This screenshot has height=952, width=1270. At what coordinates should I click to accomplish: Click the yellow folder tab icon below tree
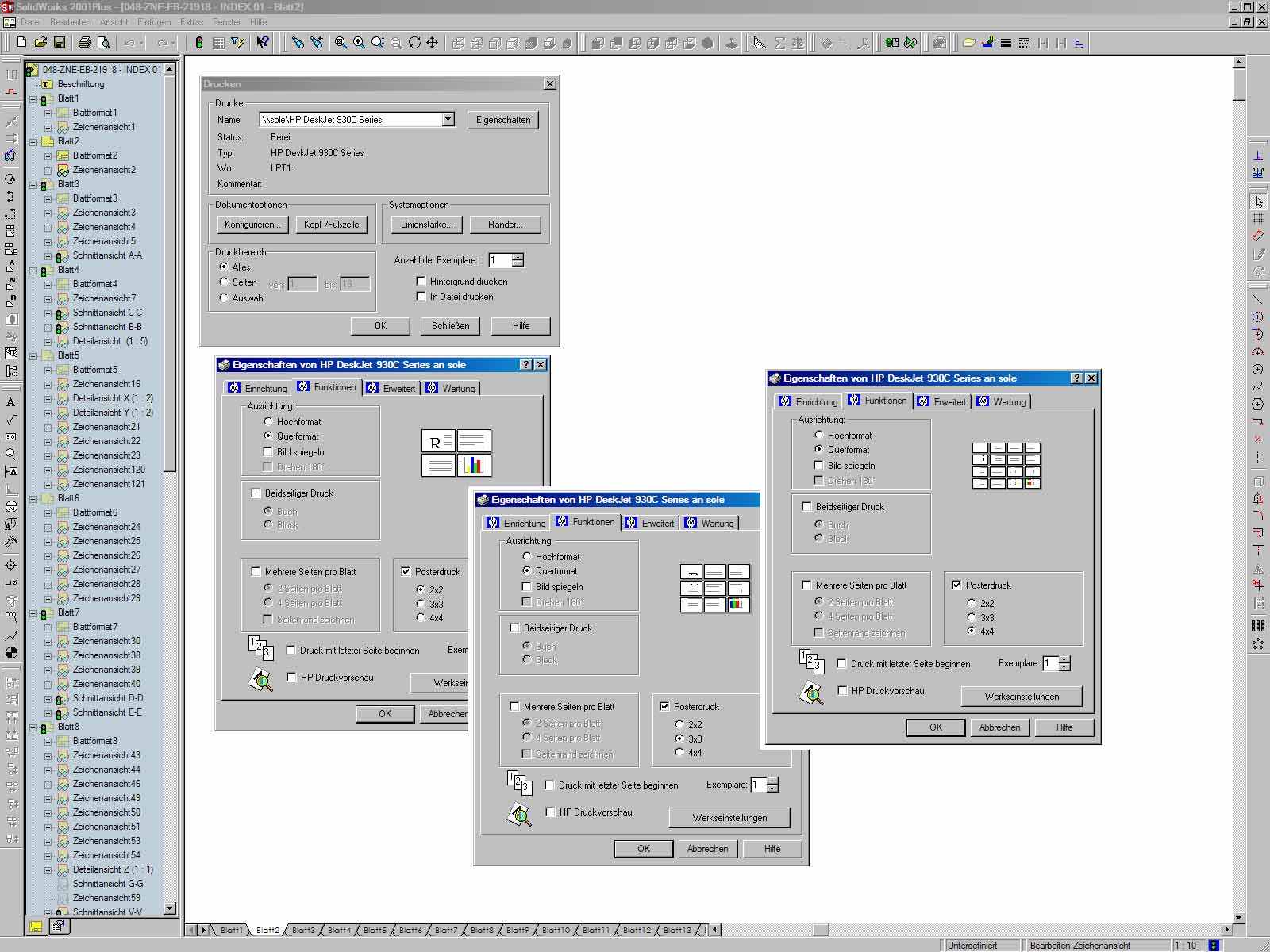pyautogui.click(x=36, y=926)
